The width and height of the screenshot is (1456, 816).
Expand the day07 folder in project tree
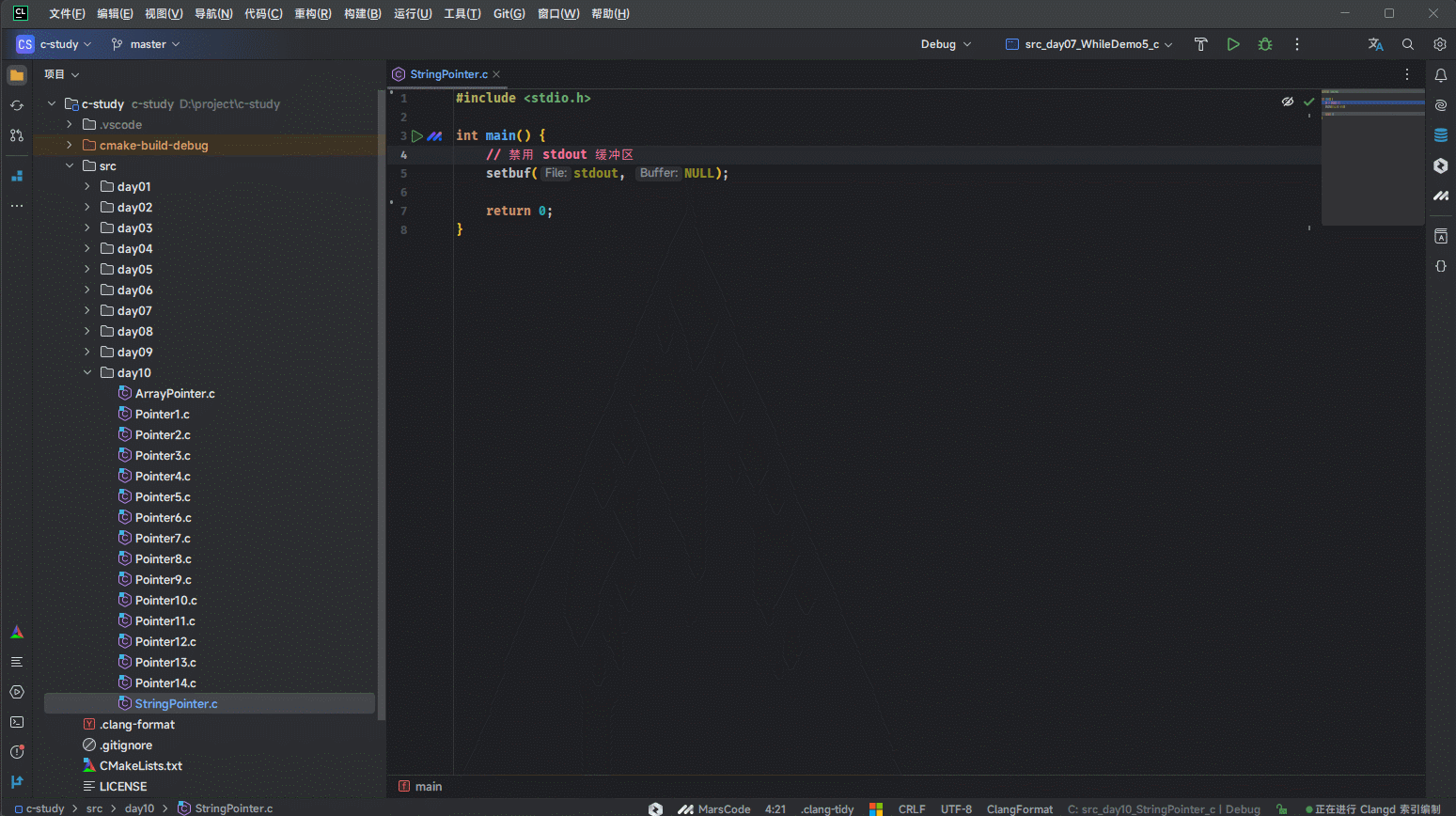click(x=86, y=310)
